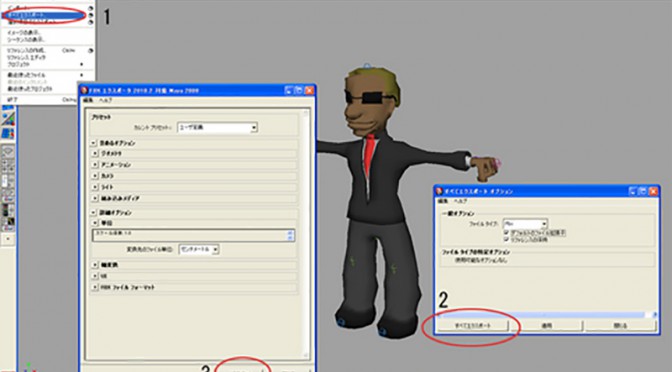Open Help menu in Export All Options window

(x=460, y=201)
